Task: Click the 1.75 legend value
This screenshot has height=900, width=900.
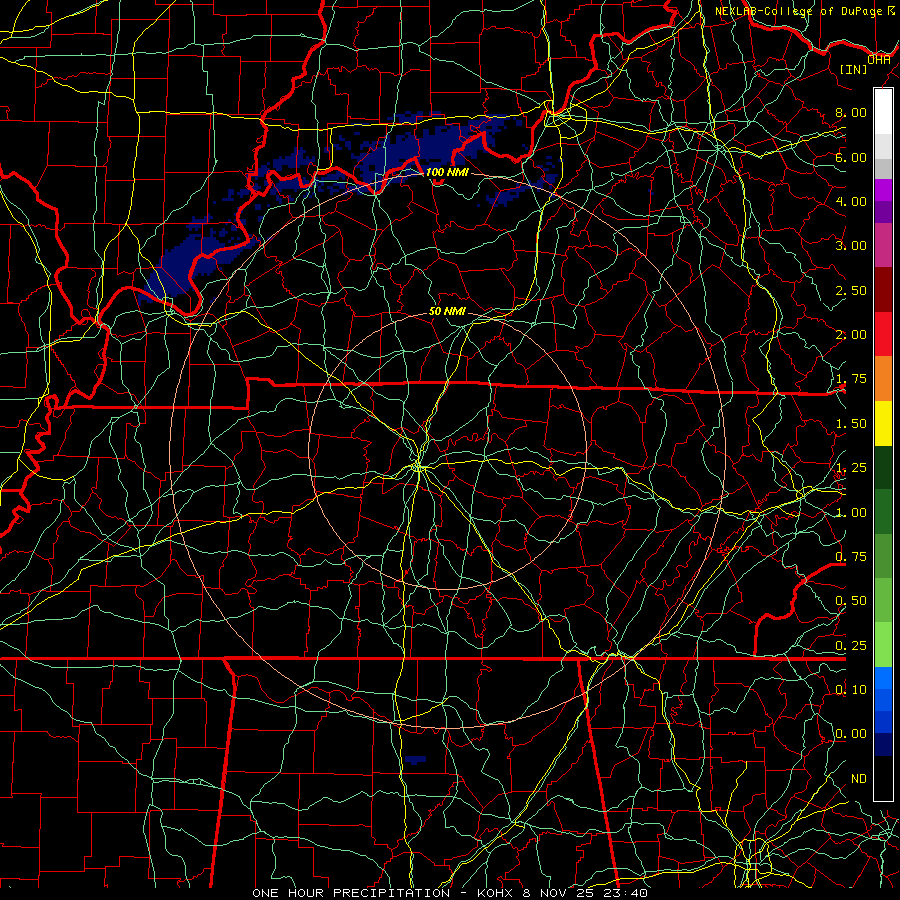Action: tap(851, 379)
